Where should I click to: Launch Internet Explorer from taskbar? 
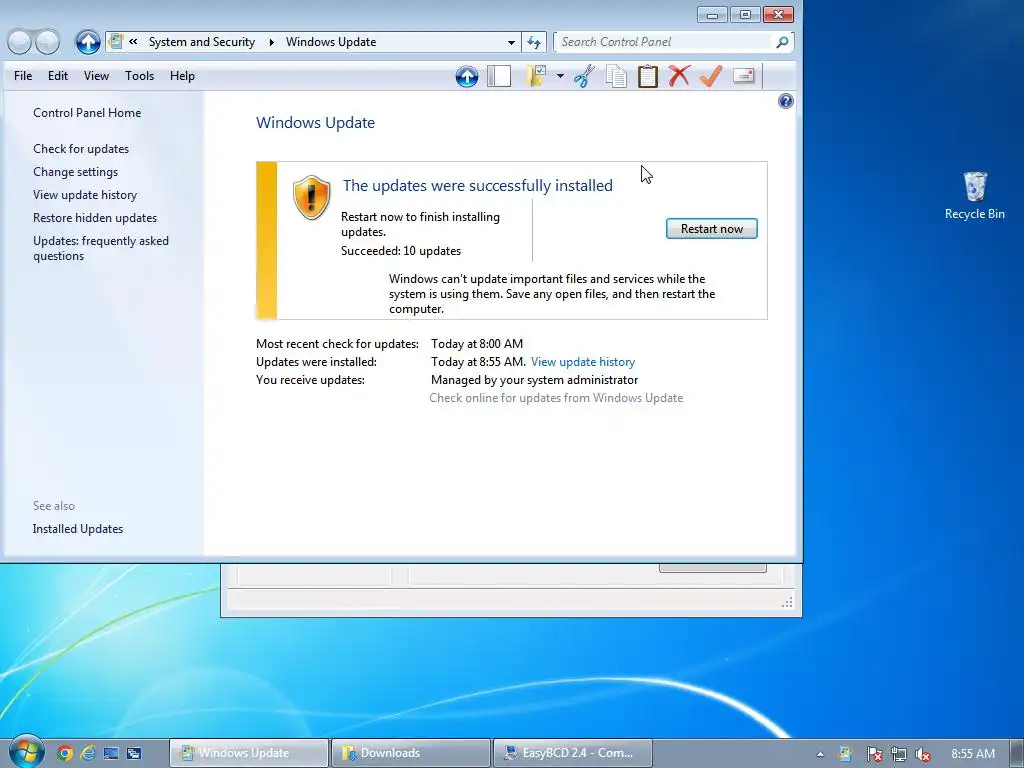88,753
